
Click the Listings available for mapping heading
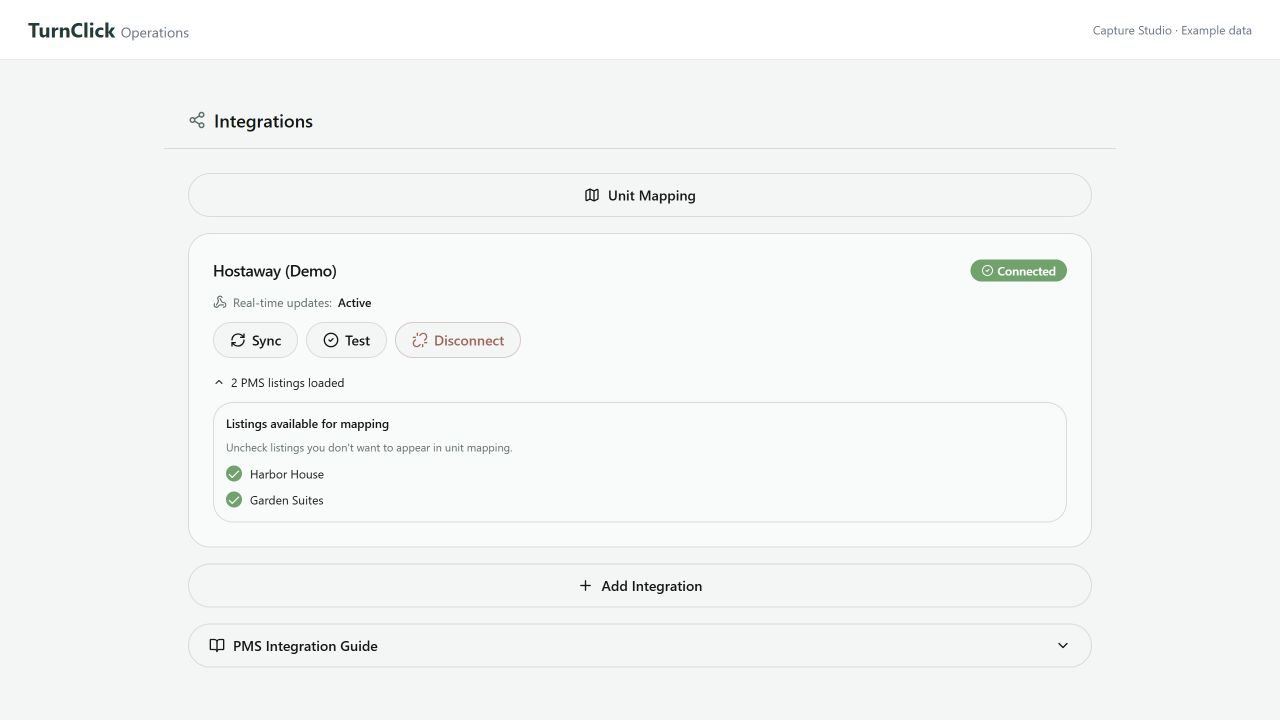tap(307, 424)
